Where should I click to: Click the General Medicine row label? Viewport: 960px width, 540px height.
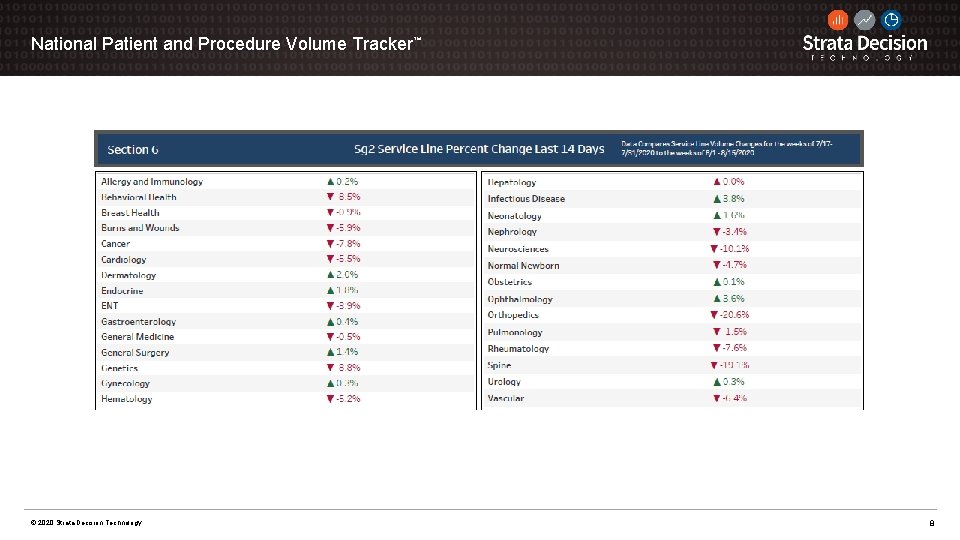click(x=138, y=337)
